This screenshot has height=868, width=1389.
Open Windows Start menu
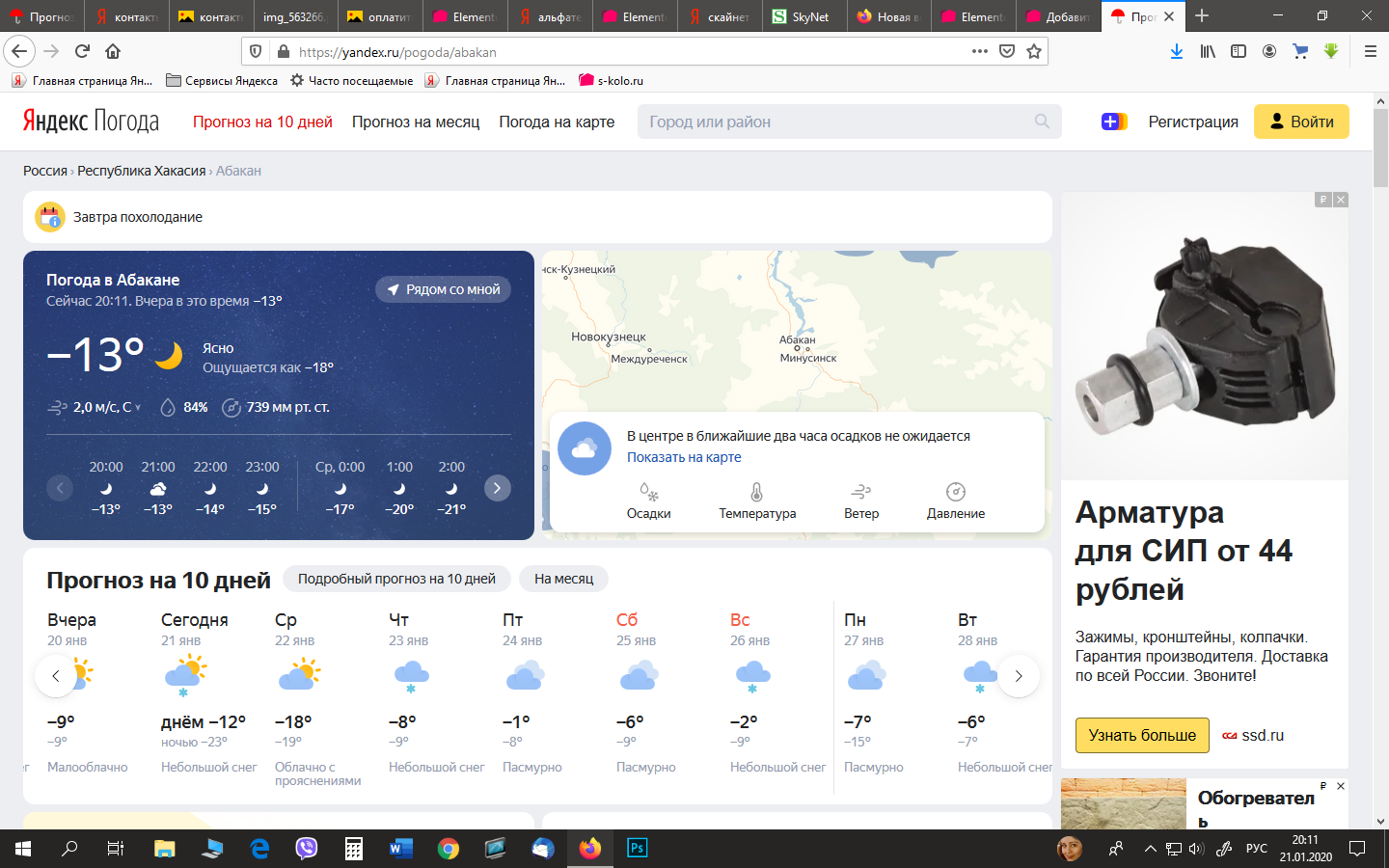pyautogui.click(x=23, y=849)
